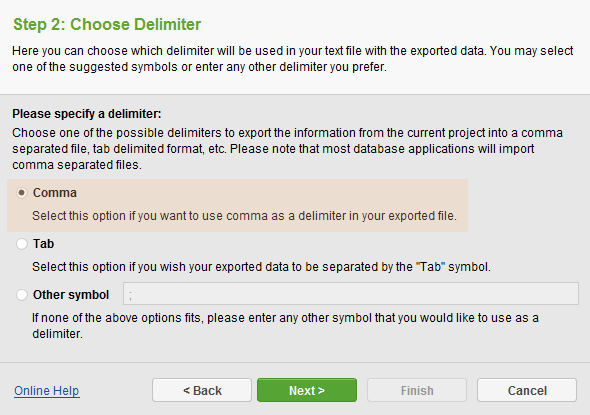Image resolution: width=590 pixels, height=415 pixels.
Task: Open the Online Help link
Action: (x=47, y=391)
